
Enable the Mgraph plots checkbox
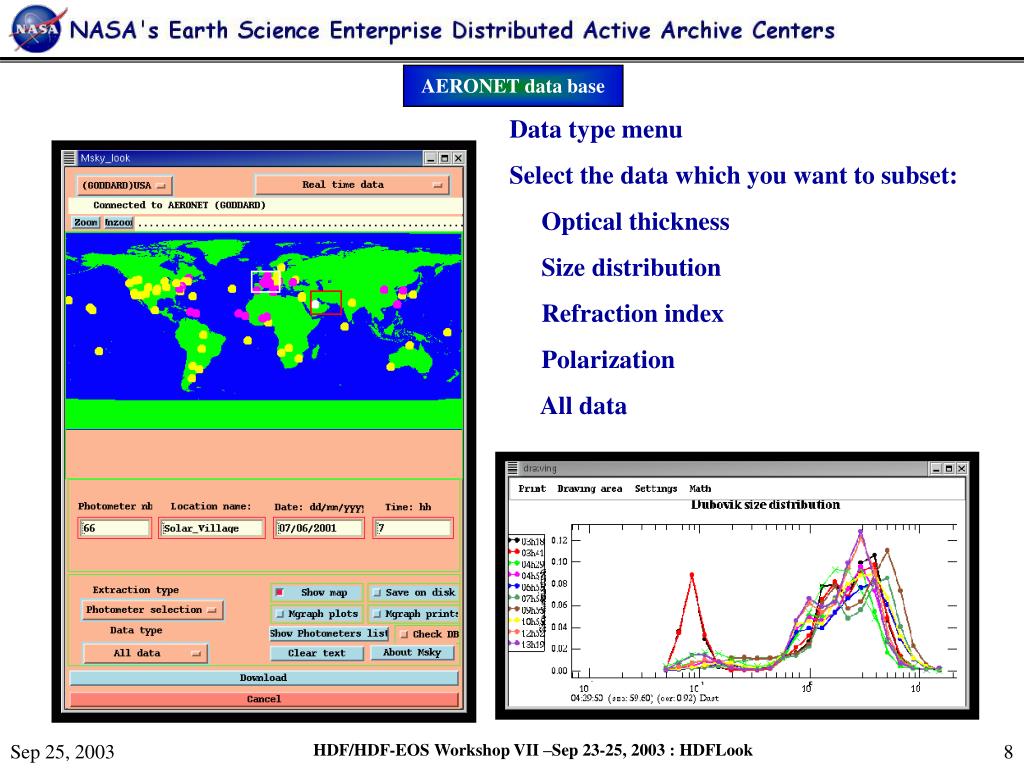[280, 614]
